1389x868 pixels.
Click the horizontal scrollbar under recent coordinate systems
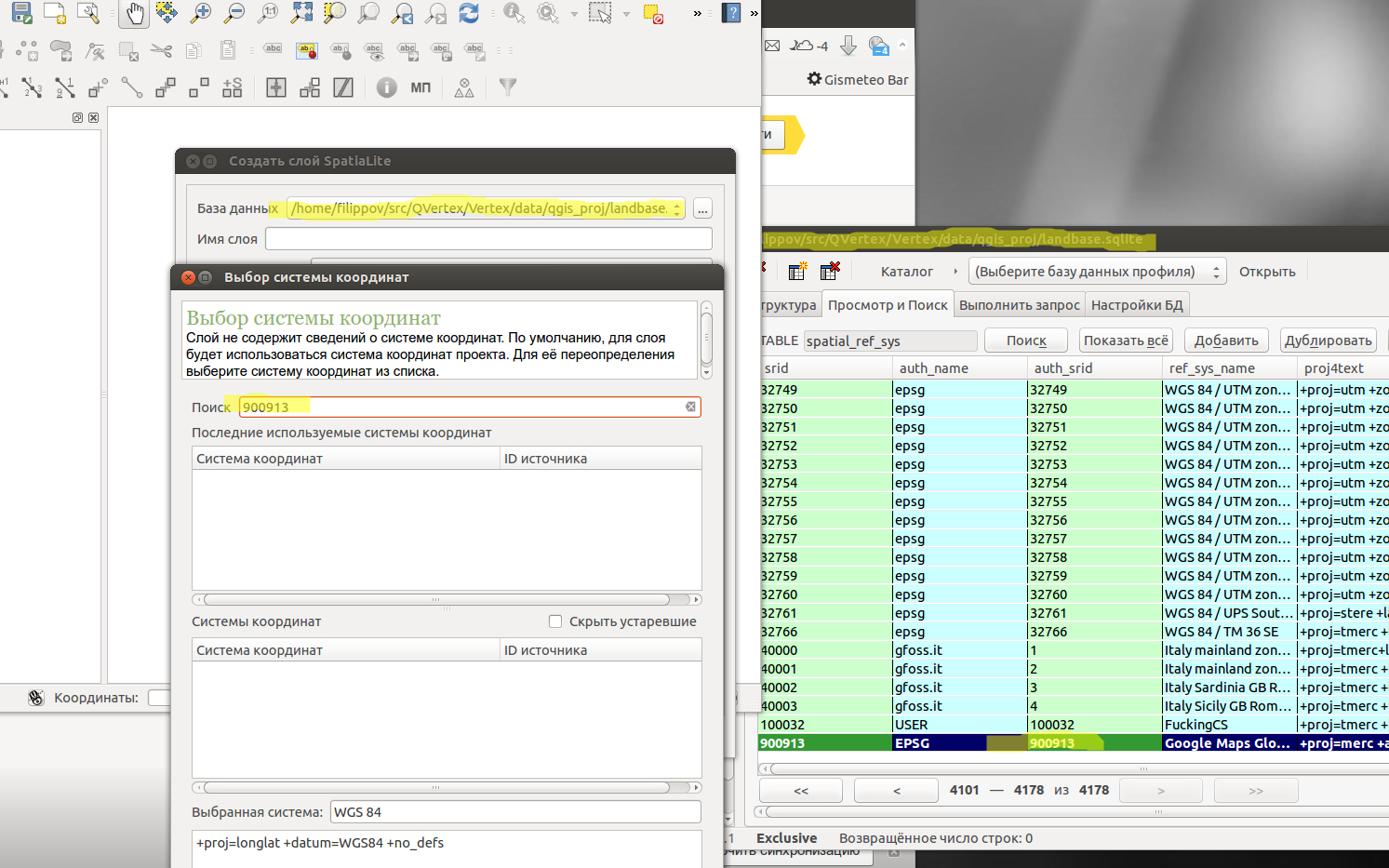[435, 600]
